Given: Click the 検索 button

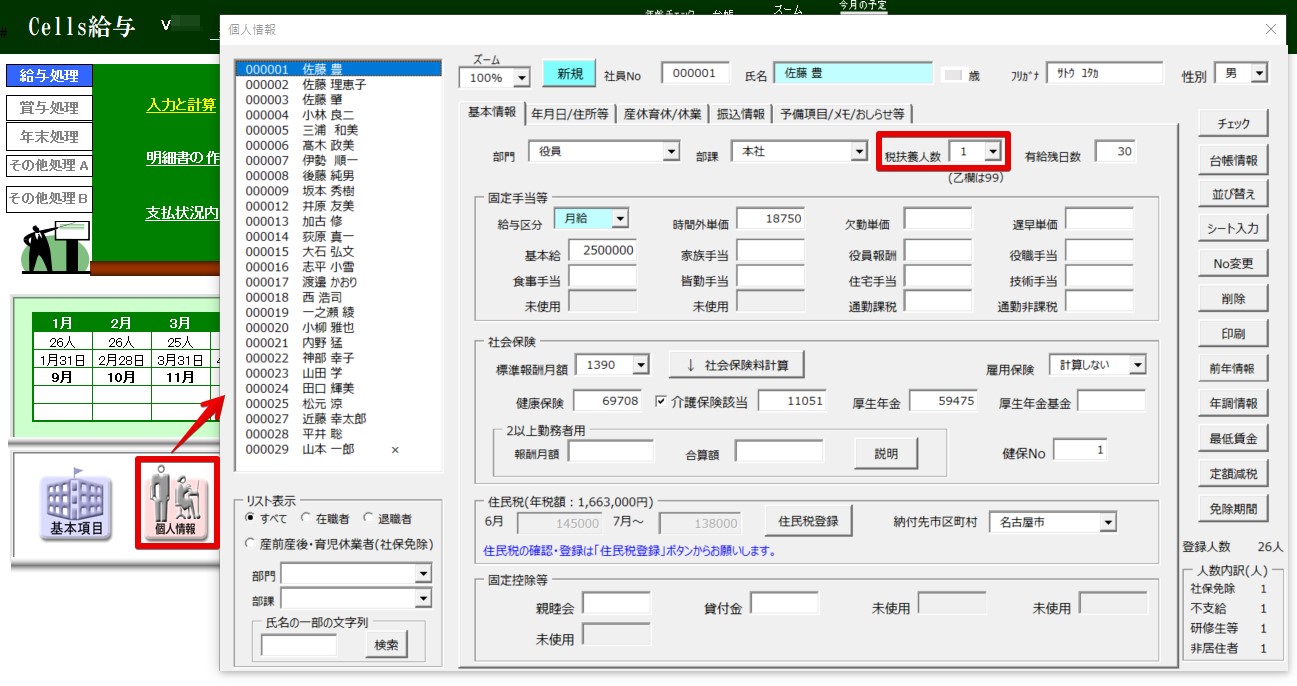Looking at the screenshot, I should tap(386, 645).
